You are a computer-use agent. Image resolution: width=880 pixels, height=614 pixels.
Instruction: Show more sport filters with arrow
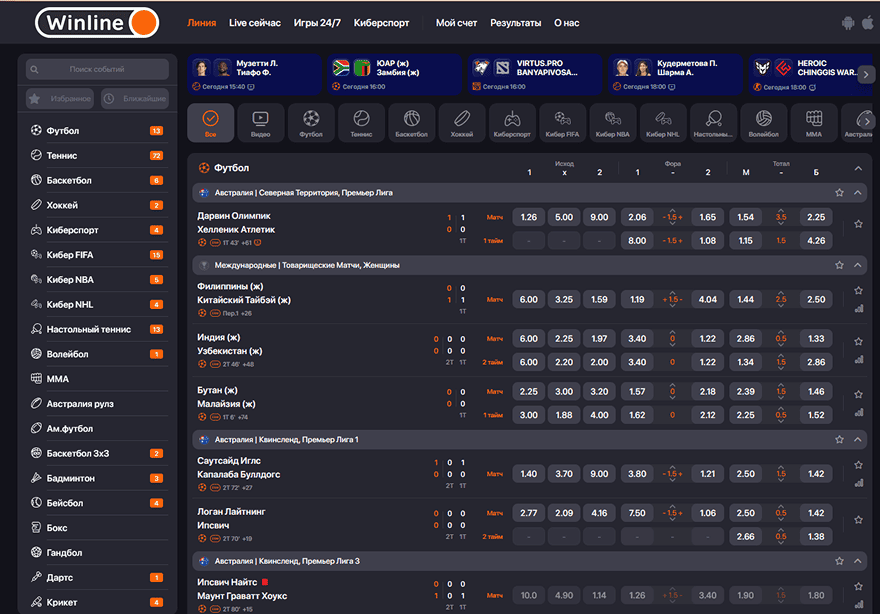pos(867,121)
